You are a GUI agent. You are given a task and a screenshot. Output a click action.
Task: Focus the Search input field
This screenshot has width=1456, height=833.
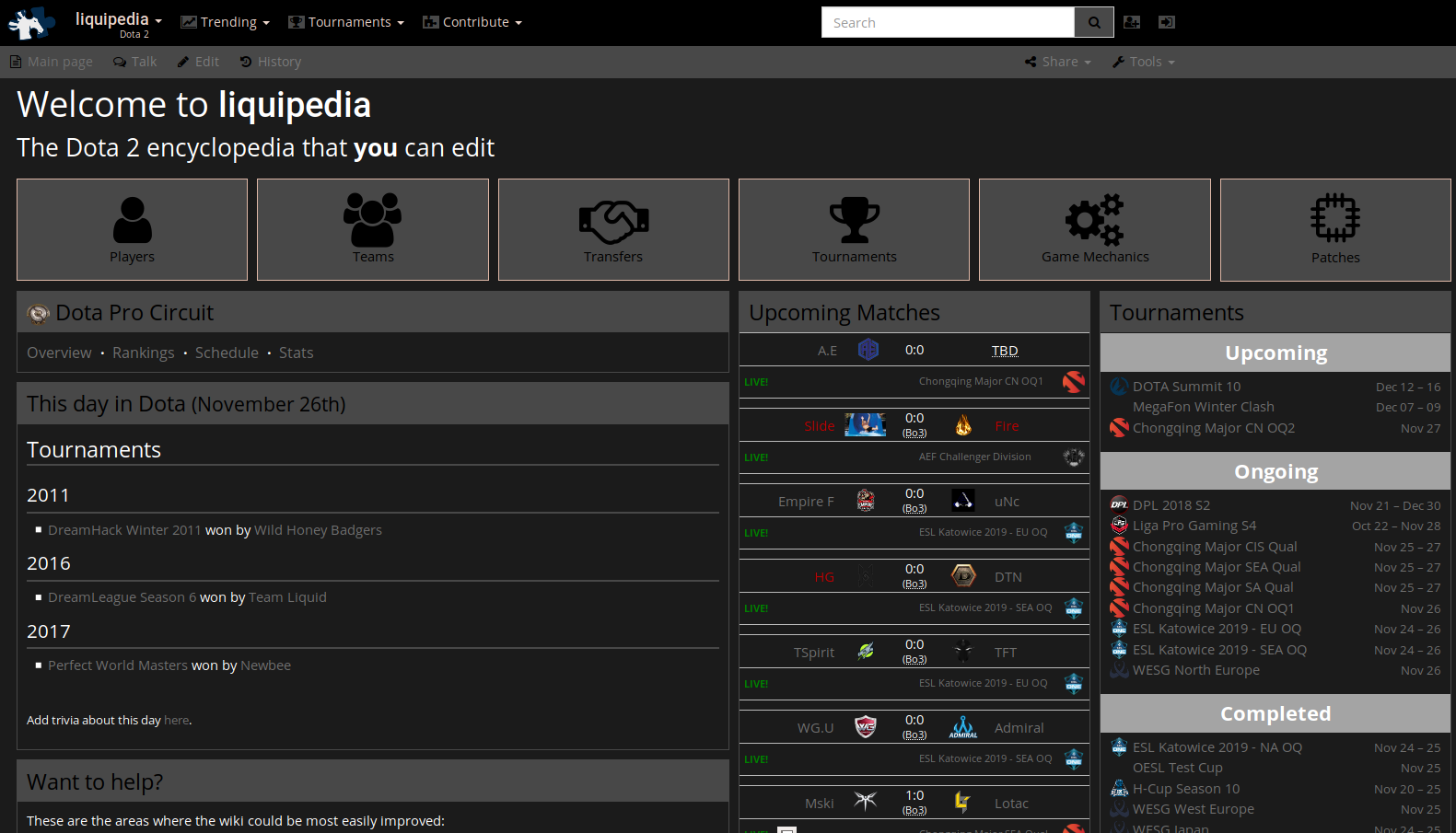coord(948,22)
